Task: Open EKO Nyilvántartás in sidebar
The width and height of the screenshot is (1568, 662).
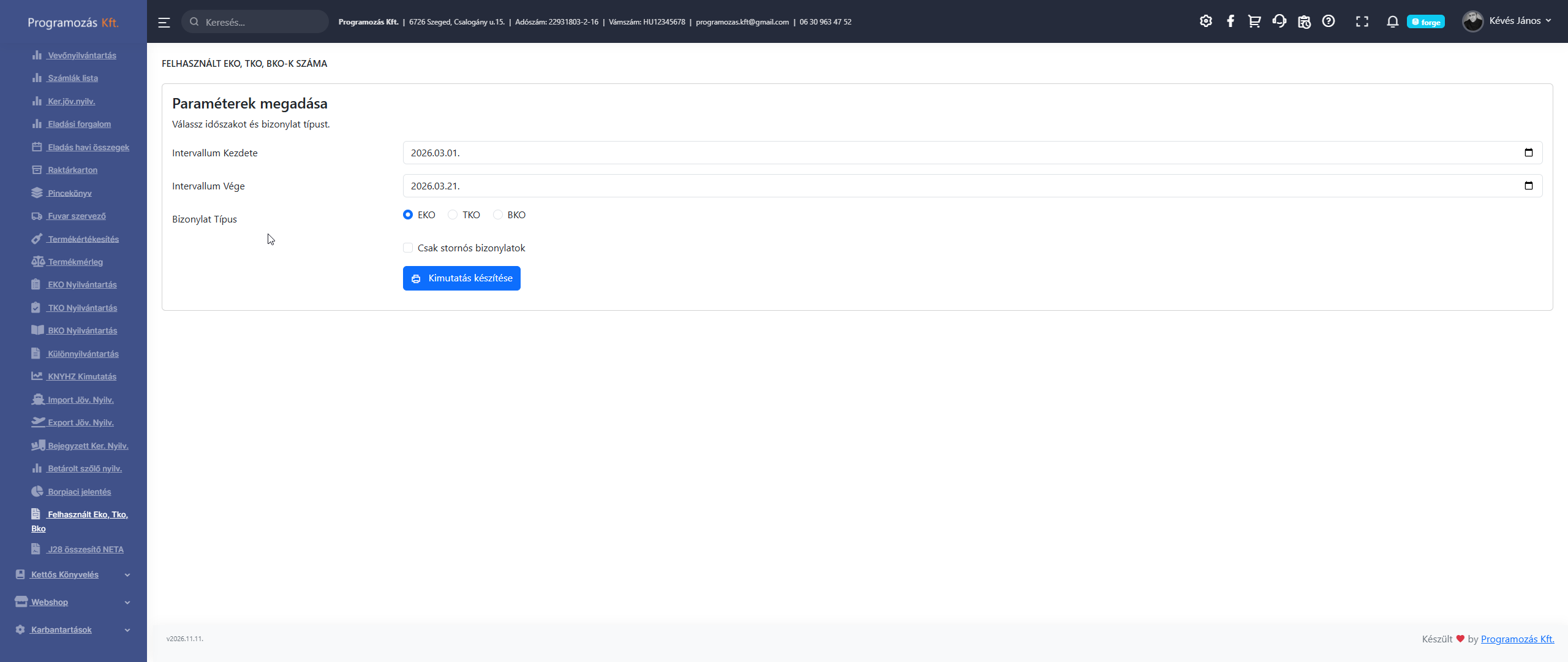Action: [82, 284]
